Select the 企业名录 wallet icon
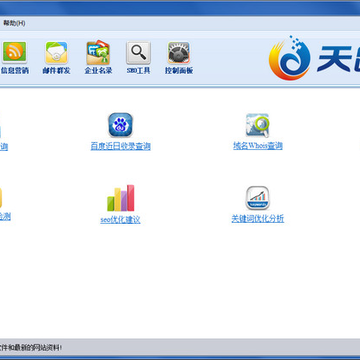This screenshot has height=360, width=360. 98,53
